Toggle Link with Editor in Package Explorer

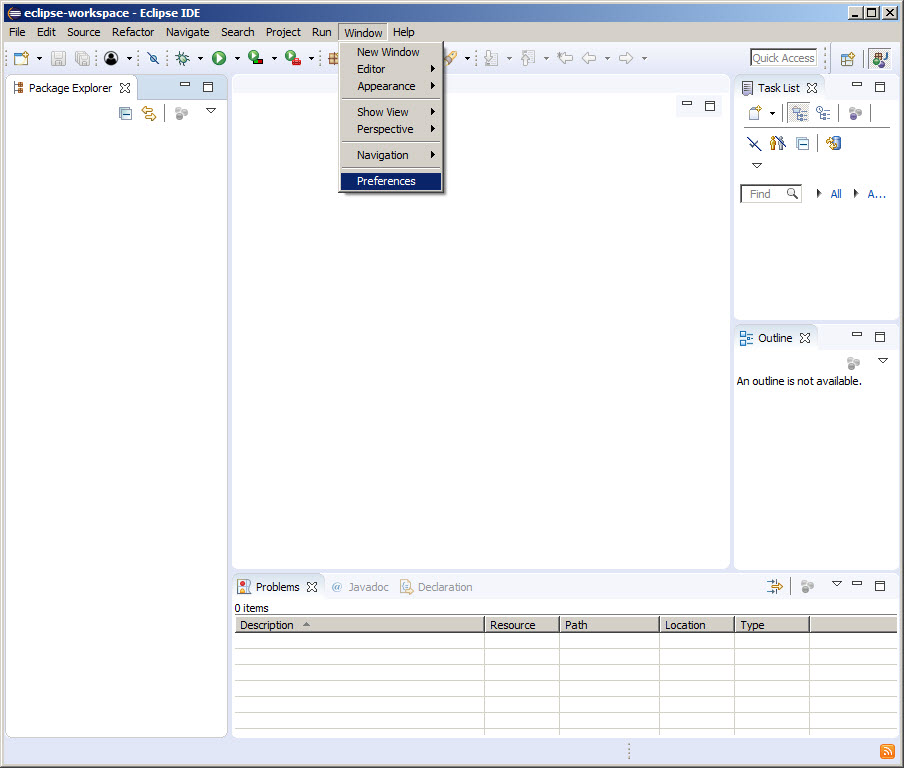(x=149, y=114)
